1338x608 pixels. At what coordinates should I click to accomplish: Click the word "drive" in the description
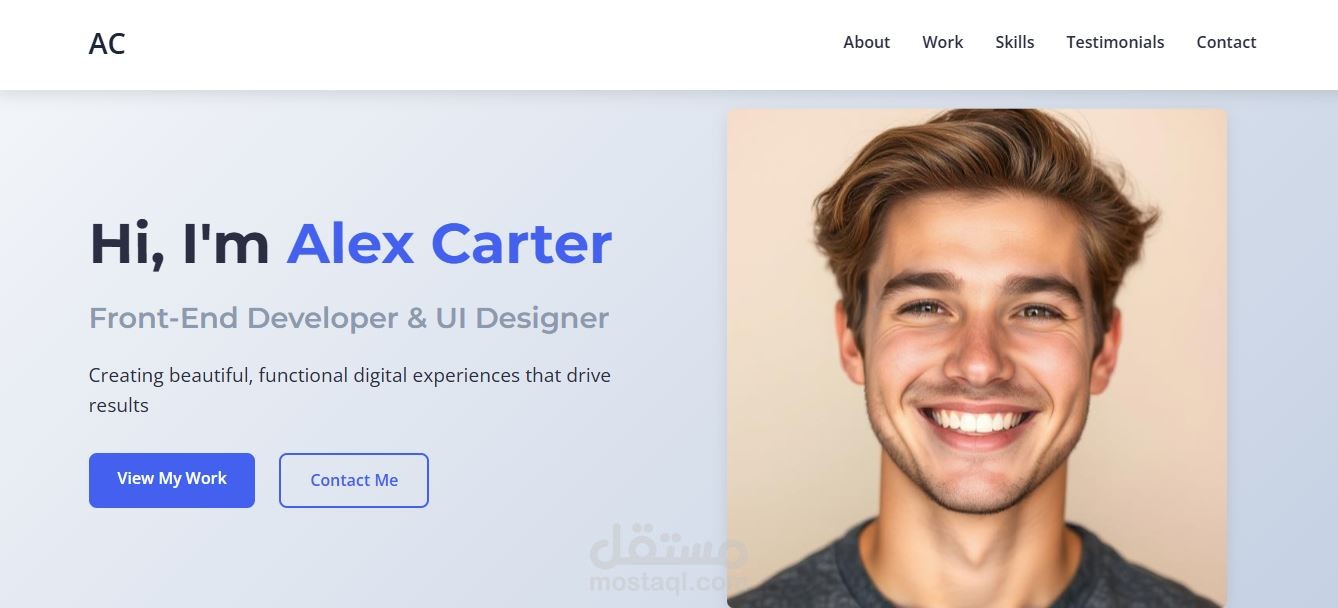click(588, 375)
